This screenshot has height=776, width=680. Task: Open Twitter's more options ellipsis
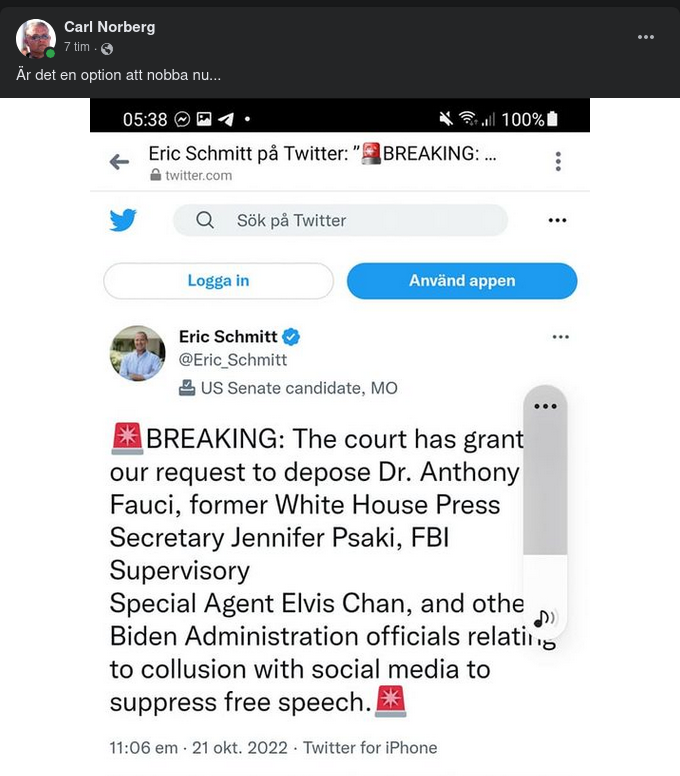pyautogui.click(x=558, y=220)
